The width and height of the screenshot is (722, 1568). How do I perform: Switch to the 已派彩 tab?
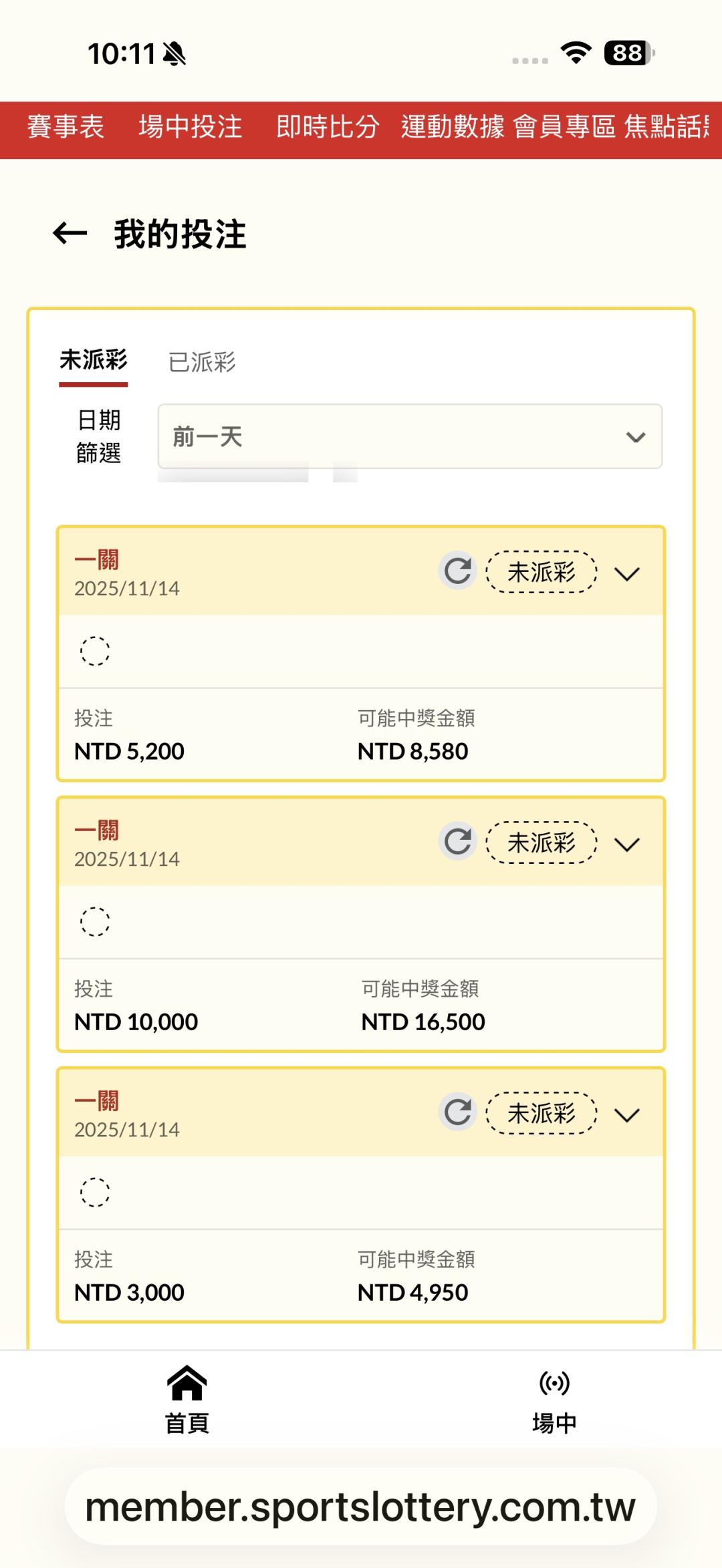pyautogui.click(x=202, y=362)
